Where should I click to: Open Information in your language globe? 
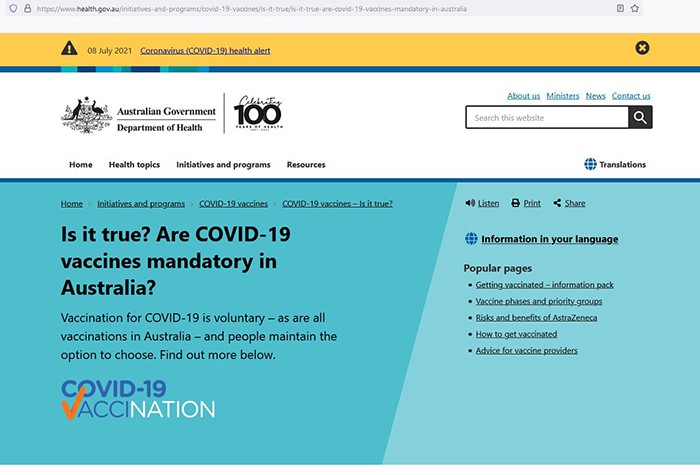(471, 239)
